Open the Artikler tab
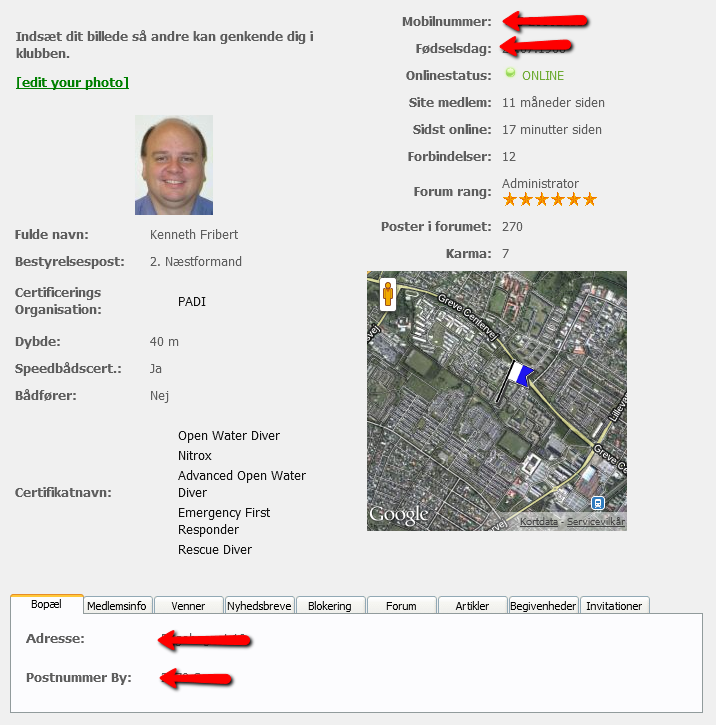The image size is (716, 725). tap(472, 605)
